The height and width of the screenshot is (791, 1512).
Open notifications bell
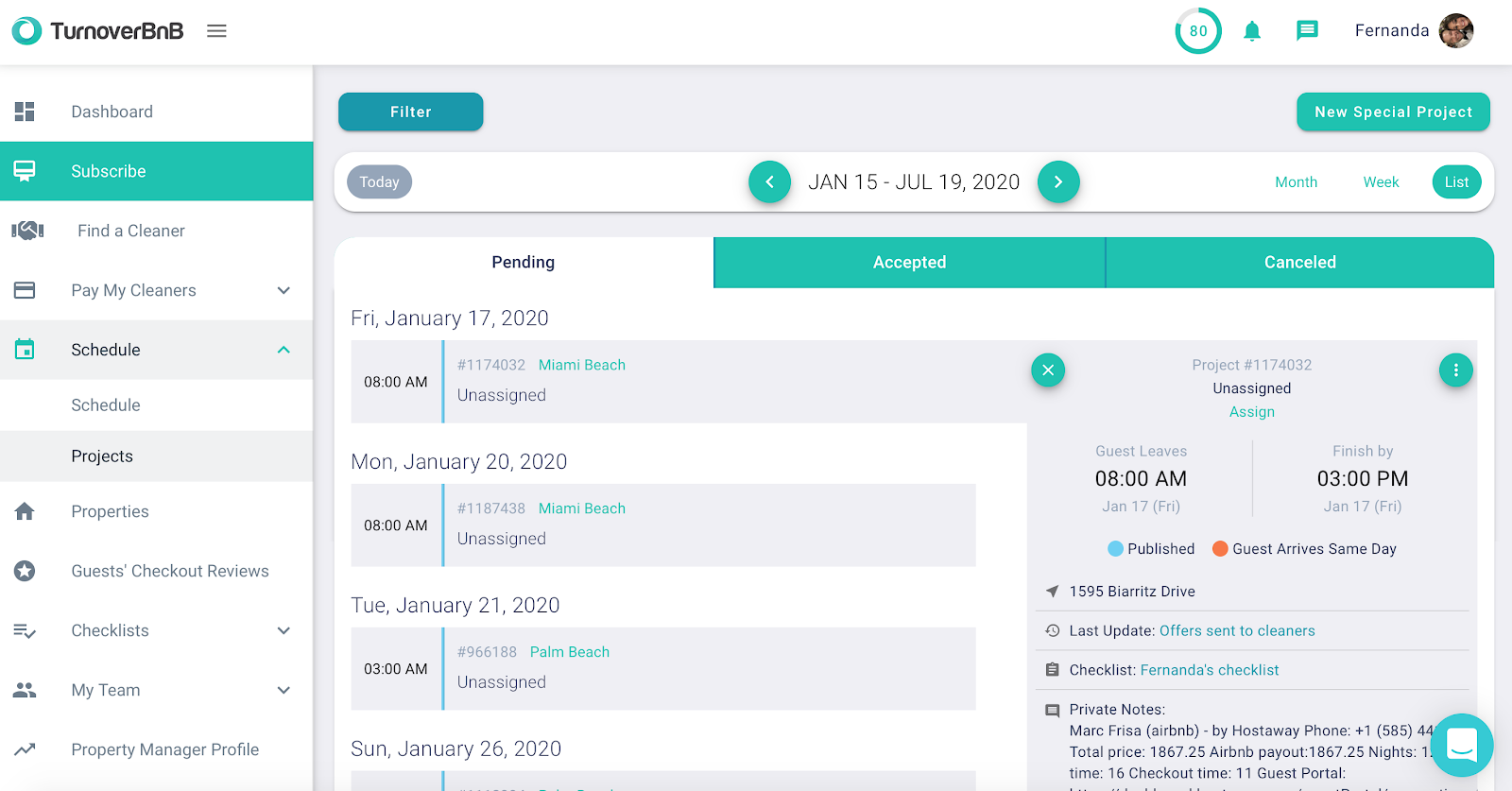coord(1252,31)
